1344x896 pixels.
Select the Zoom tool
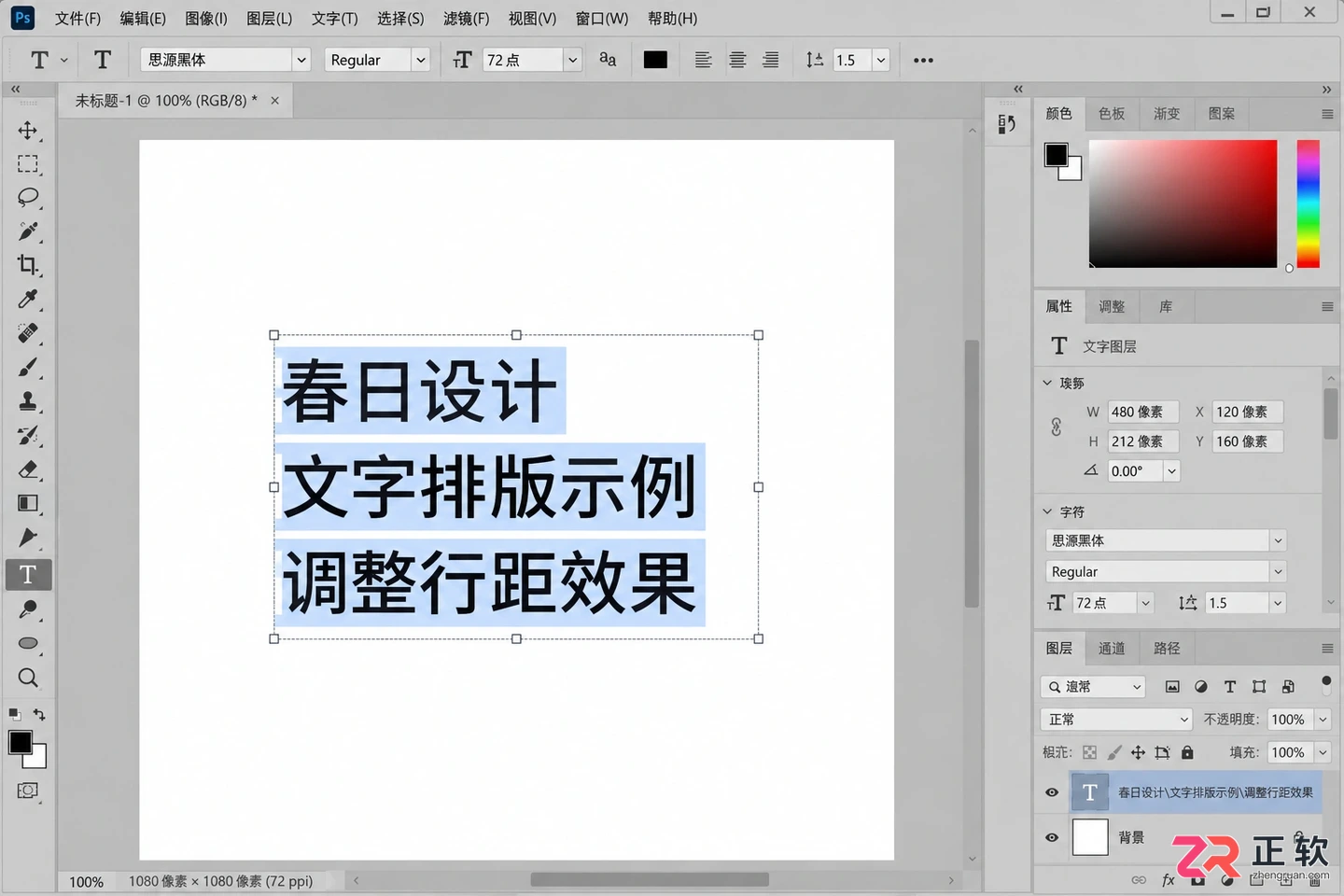pyautogui.click(x=28, y=678)
